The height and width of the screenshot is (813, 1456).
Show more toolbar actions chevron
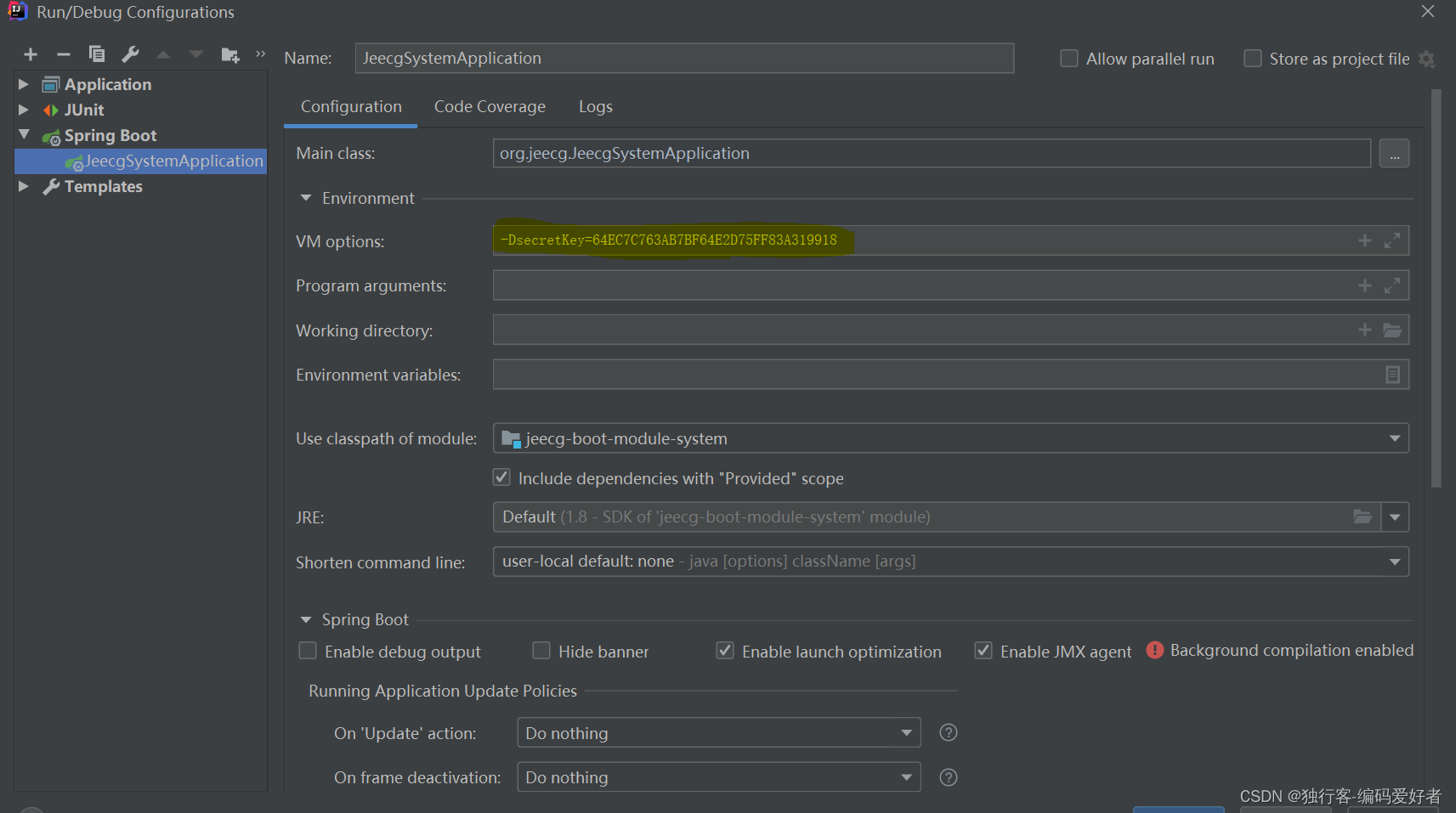coord(261,54)
